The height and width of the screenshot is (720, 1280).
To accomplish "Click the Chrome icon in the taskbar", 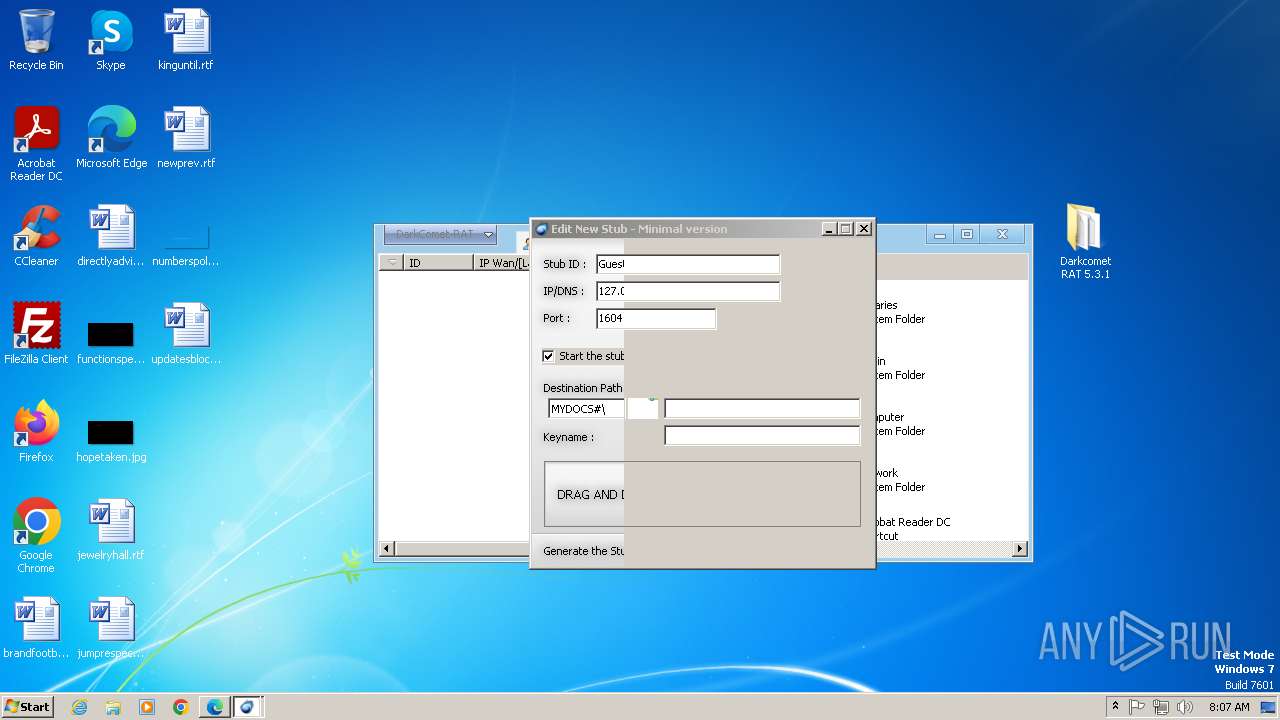I will tap(181, 707).
